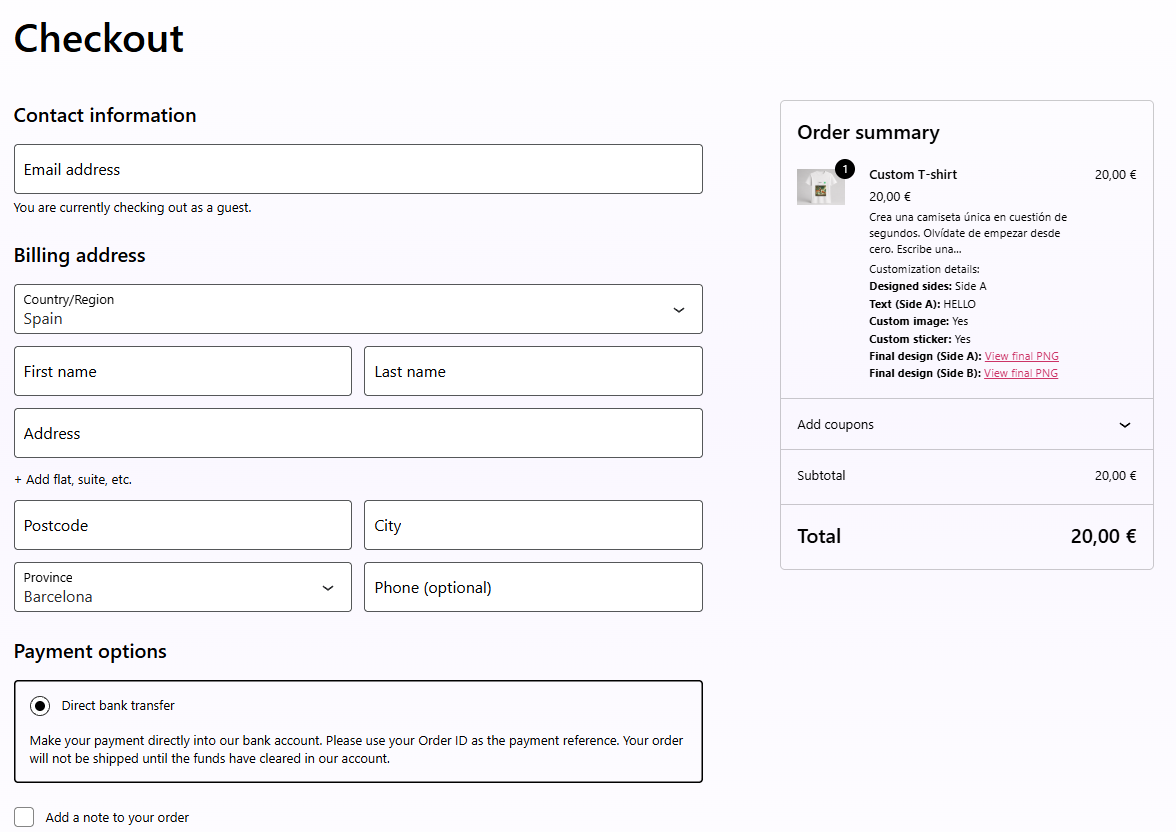Check 'Add a note to your order'

tap(24, 817)
